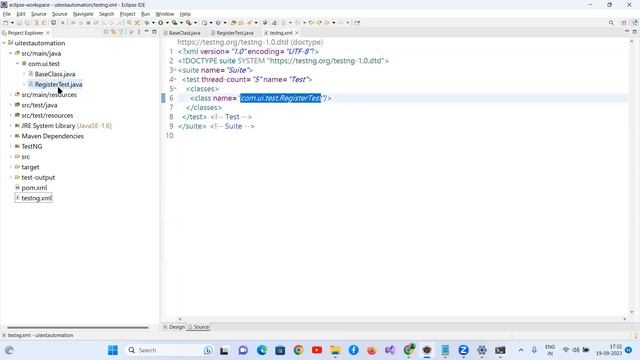Minimize the Project Explorer view
The height and width of the screenshot is (360, 640).
pyautogui.click(x=147, y=32)
